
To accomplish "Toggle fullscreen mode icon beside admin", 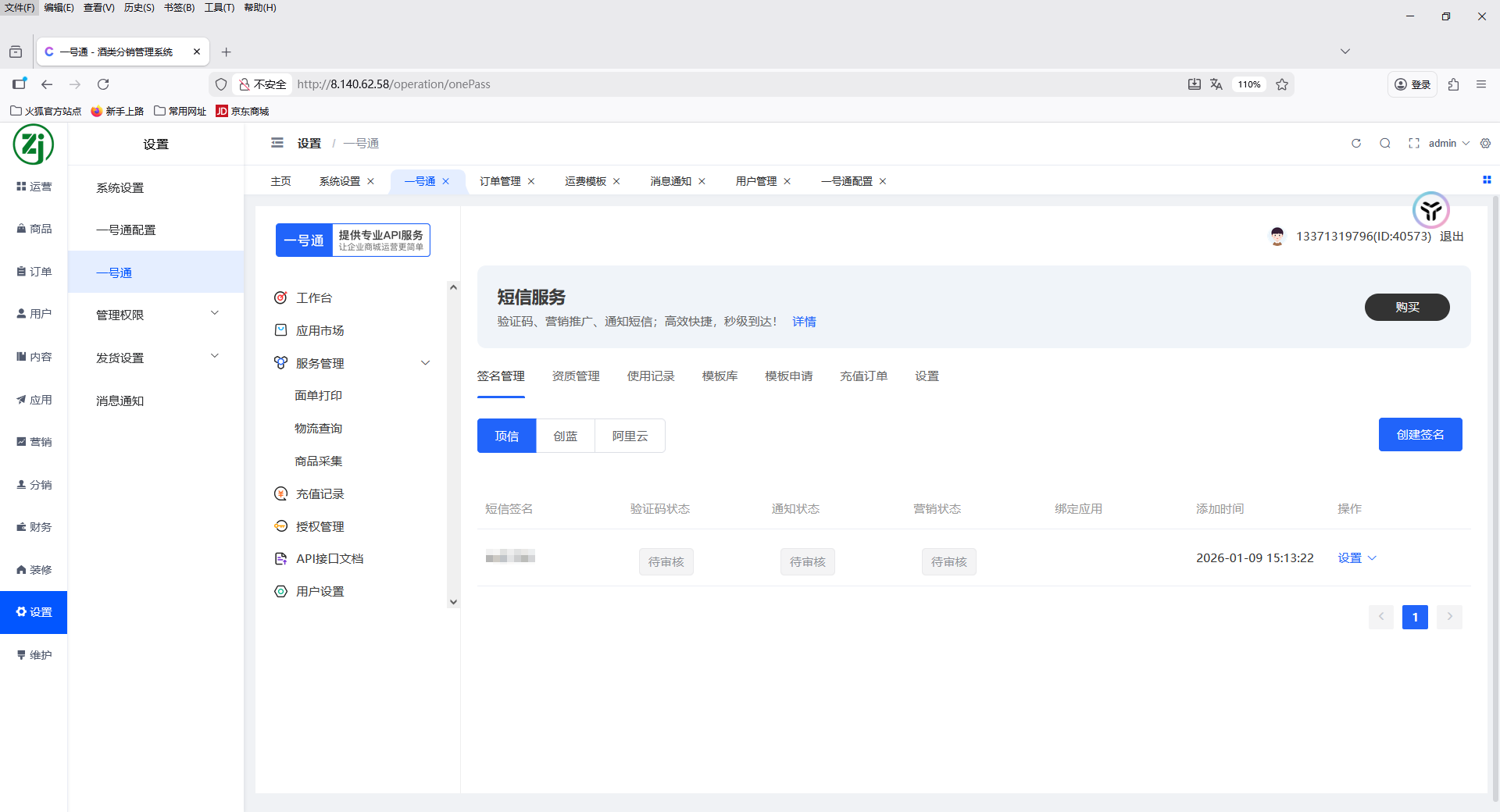I will pyautogui.click(x=1413, y=144).
